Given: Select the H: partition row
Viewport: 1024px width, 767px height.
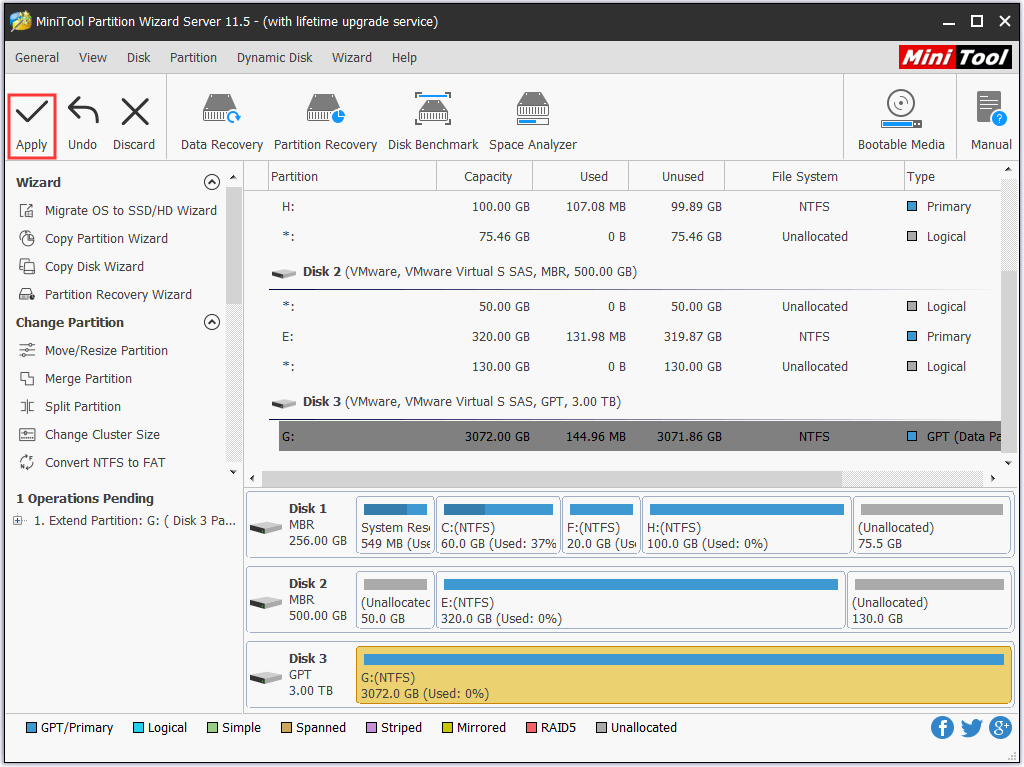Looking at the screenshot, I should [x=639, y=206].
